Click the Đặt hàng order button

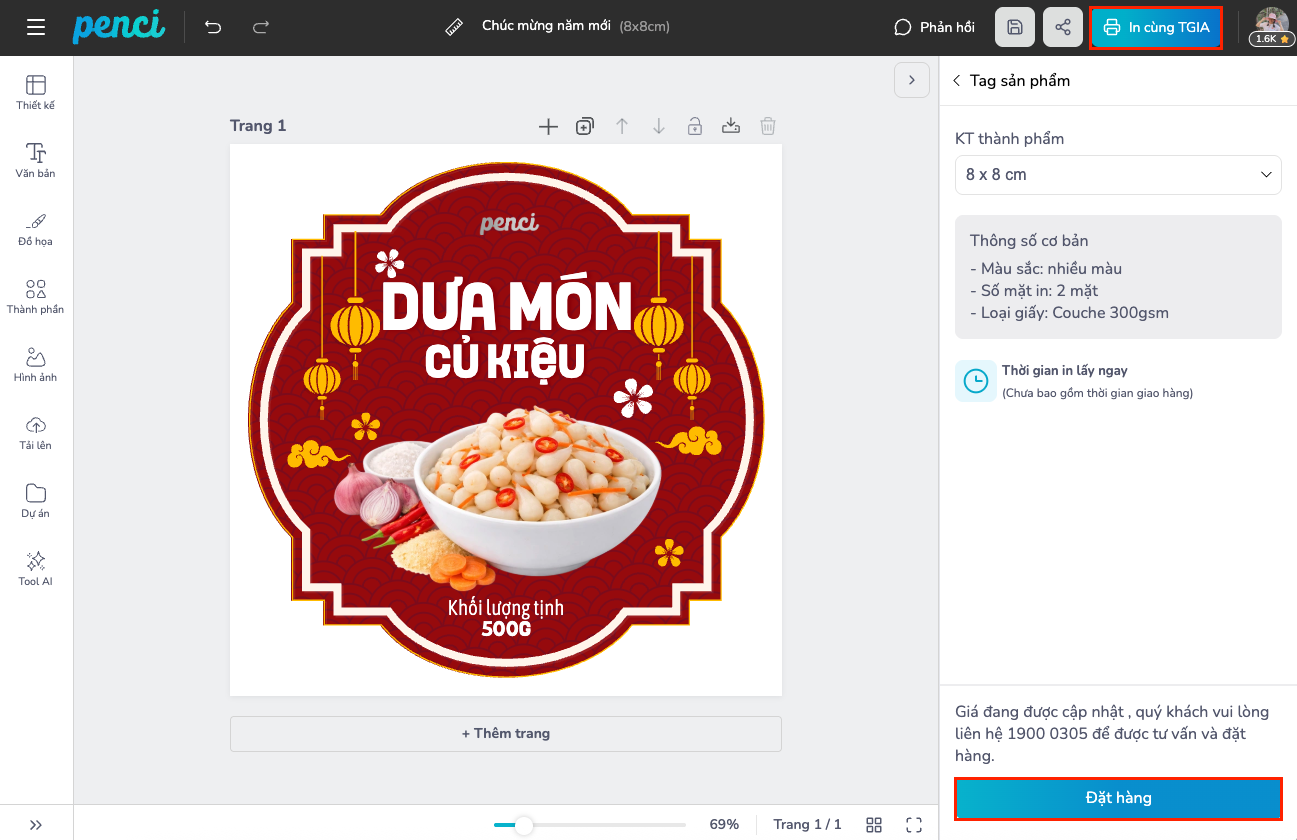(x=1117, y=798)
